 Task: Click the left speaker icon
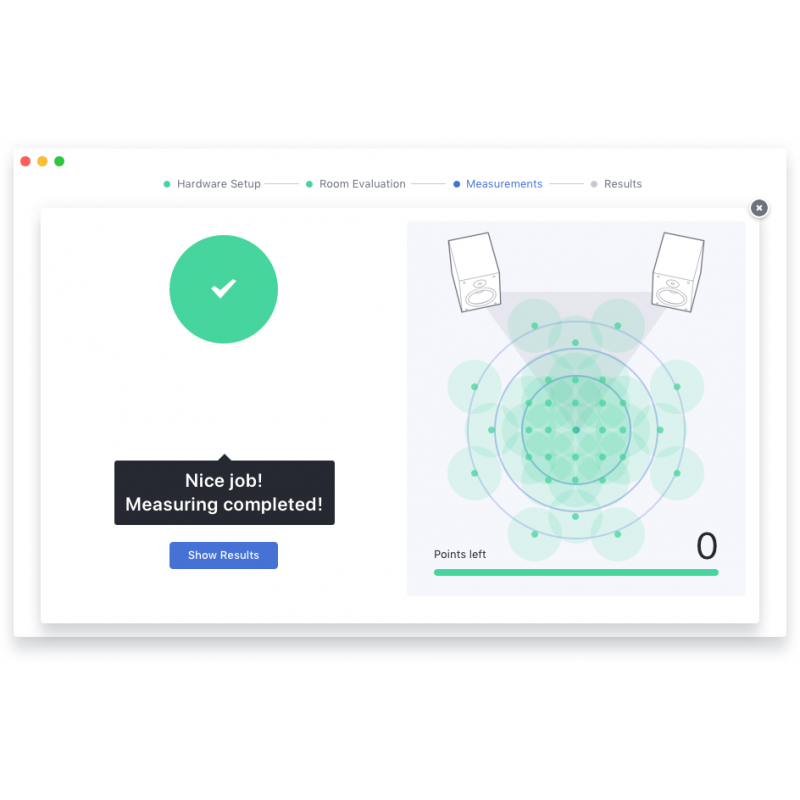click(x=474, y=272)
